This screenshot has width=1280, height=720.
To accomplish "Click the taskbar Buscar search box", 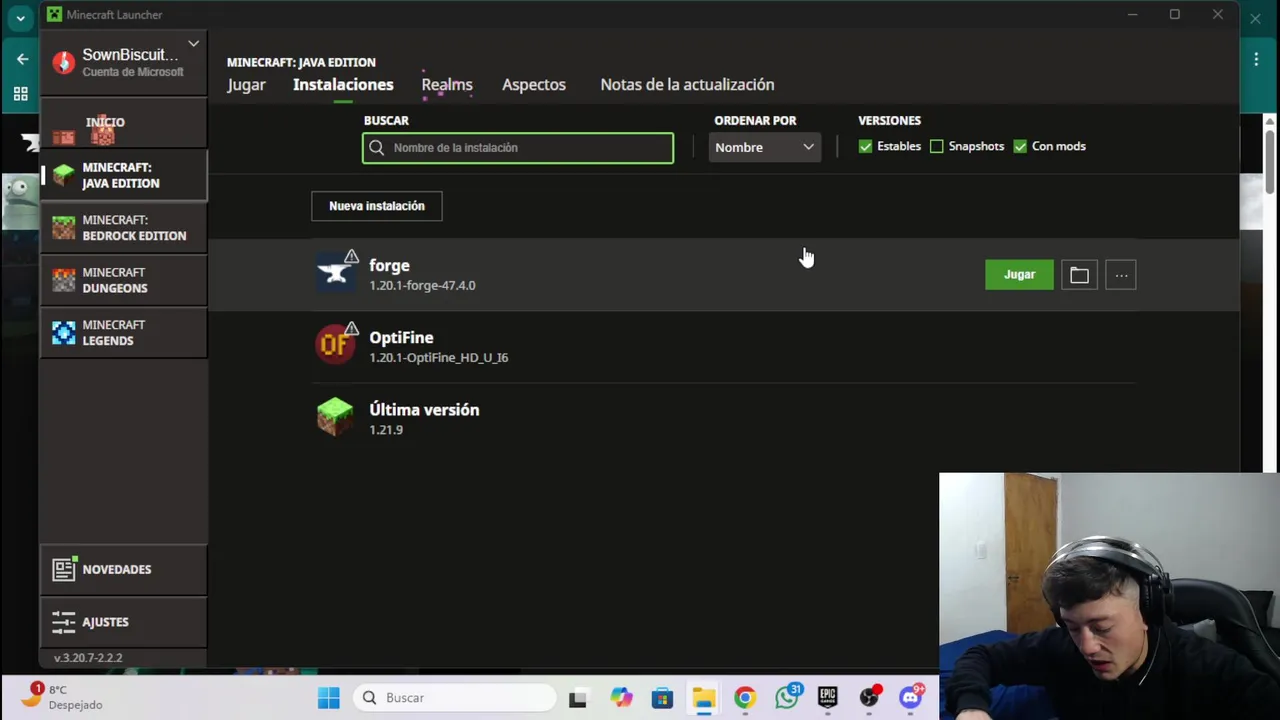I will (455, 698).
